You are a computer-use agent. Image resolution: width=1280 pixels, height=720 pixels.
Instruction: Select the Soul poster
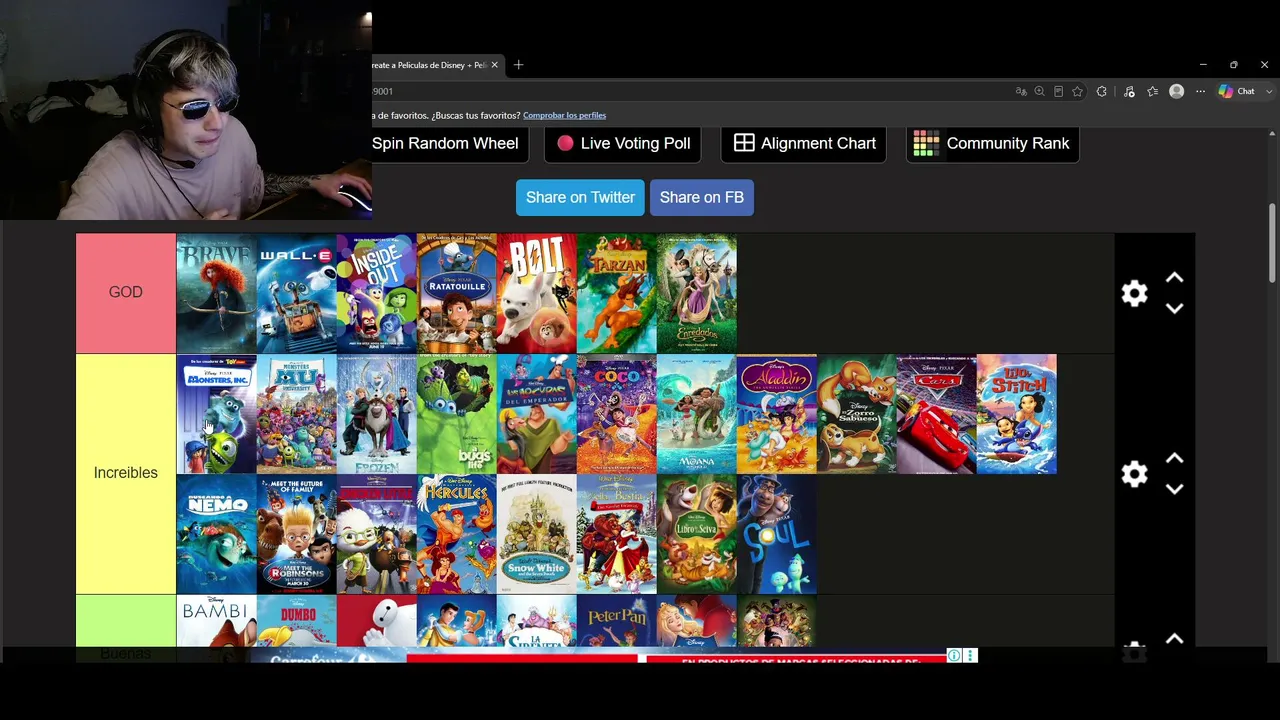pyautogui.click(x=777, y=534)
